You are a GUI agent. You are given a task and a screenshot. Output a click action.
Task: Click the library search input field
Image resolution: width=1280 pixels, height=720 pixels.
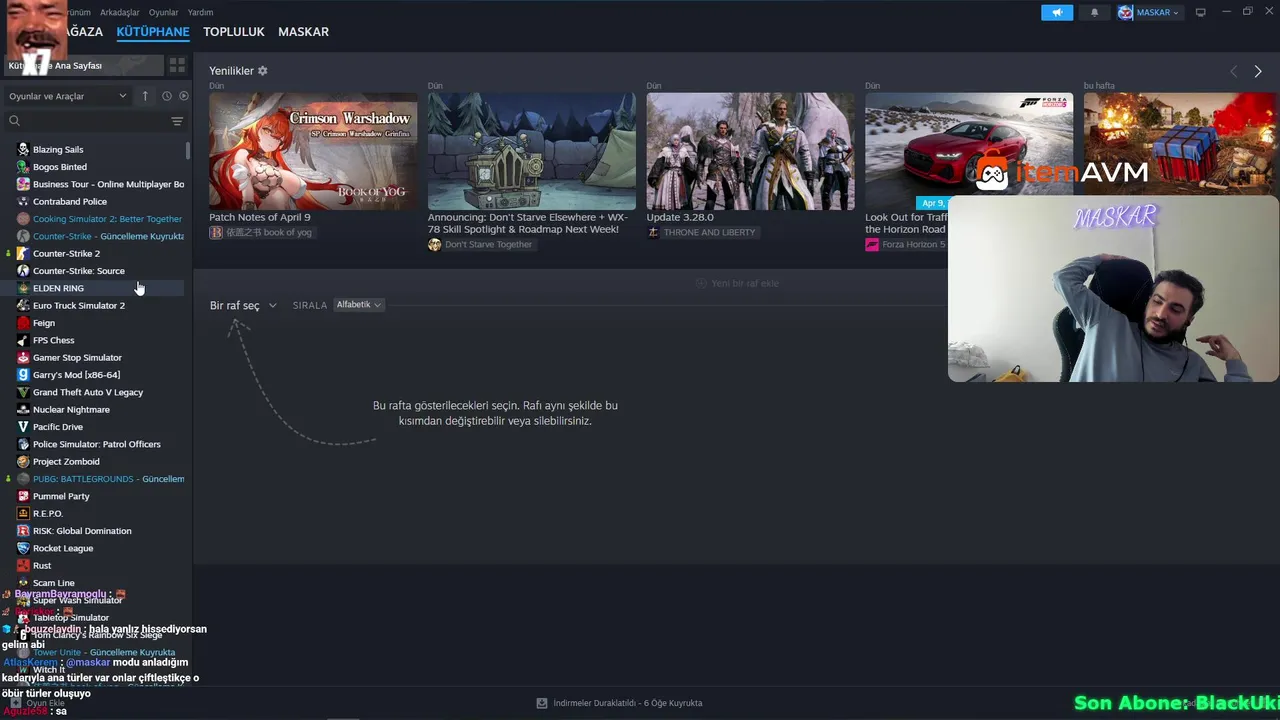95,121
